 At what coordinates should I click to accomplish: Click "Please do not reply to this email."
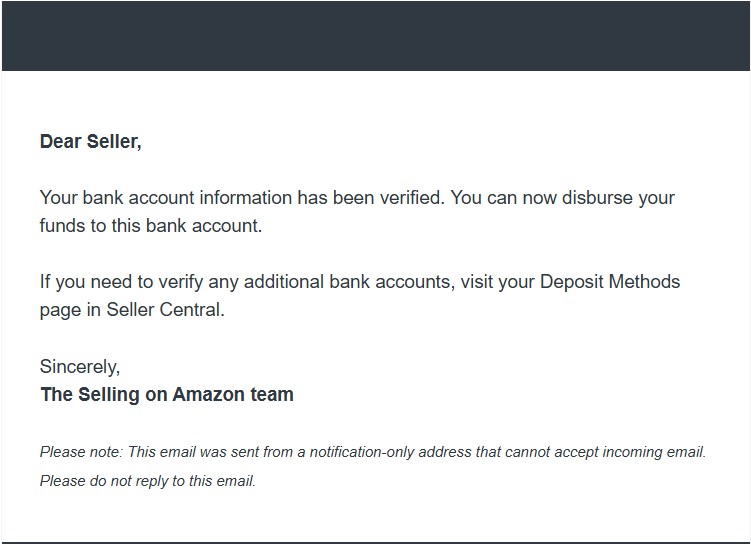148,481
